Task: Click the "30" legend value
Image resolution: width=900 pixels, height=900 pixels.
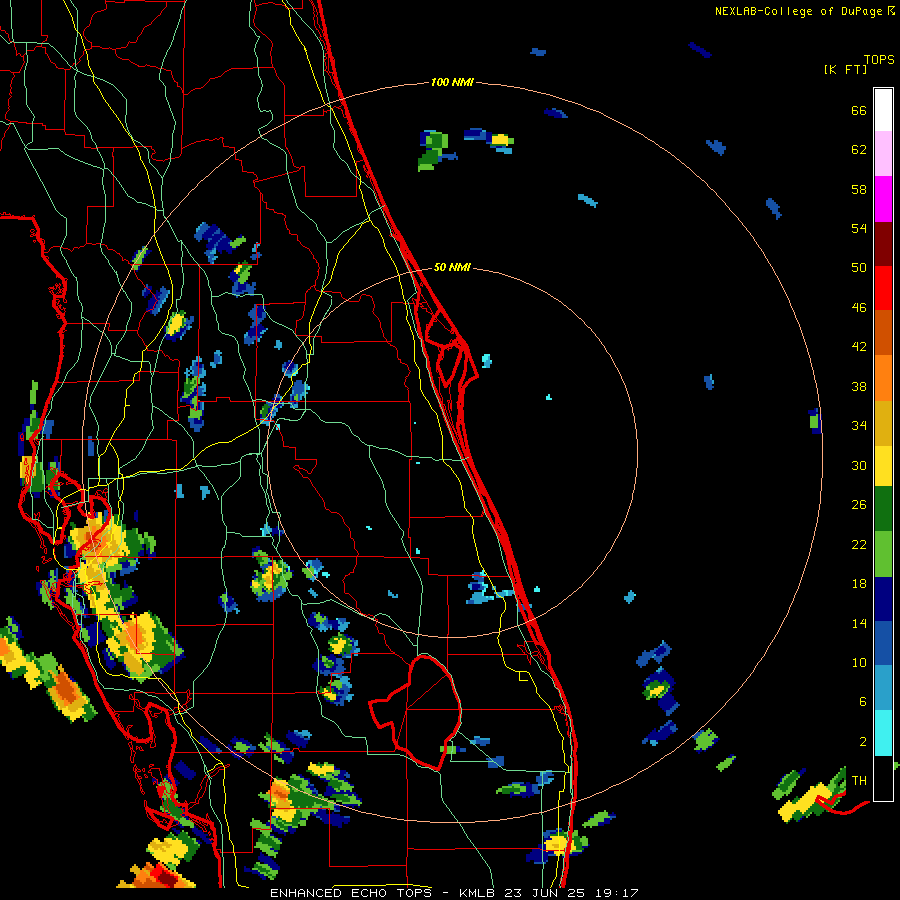Action: coord(859,465)
